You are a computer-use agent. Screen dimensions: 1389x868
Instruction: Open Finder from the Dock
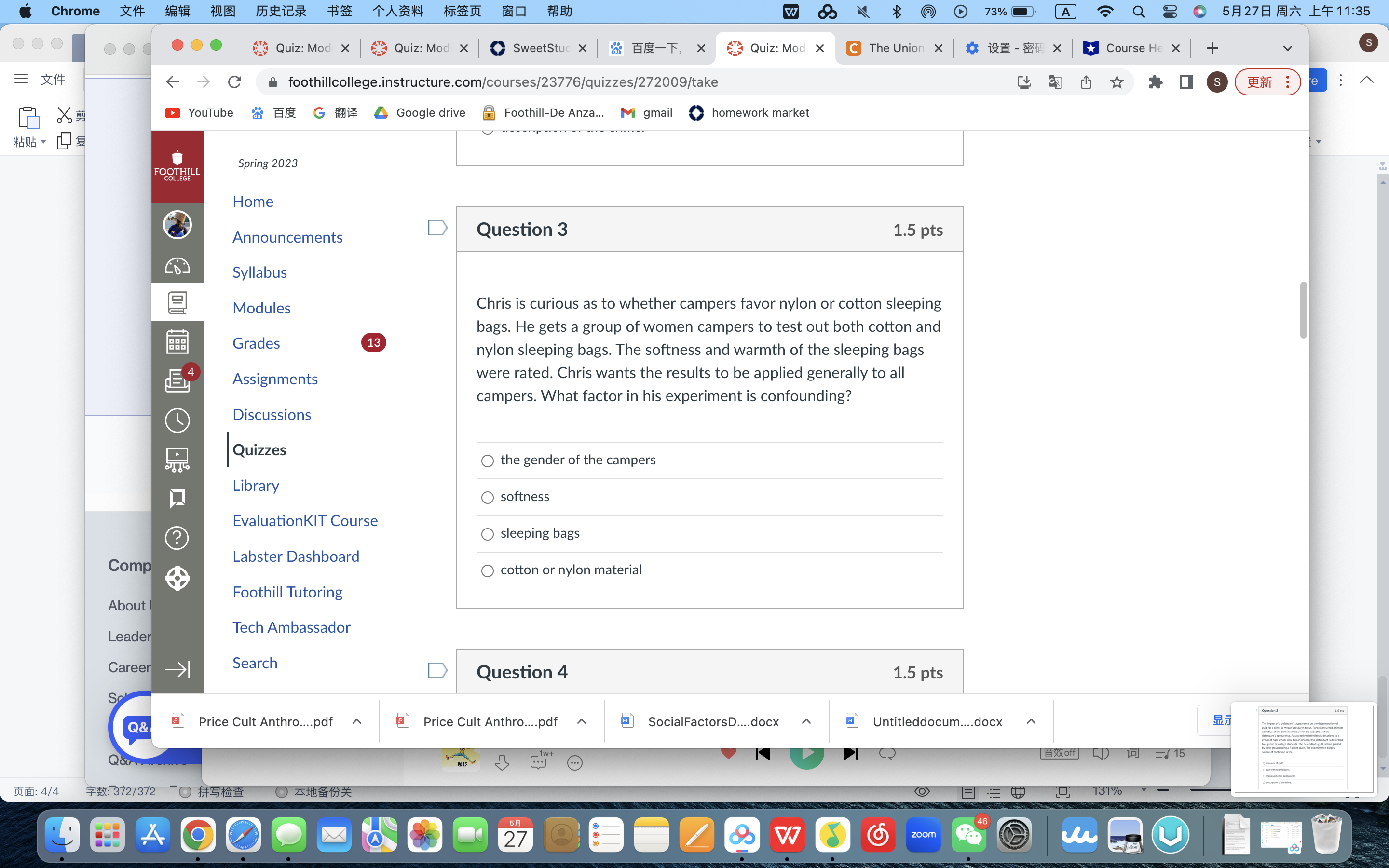tap(62, 835)
